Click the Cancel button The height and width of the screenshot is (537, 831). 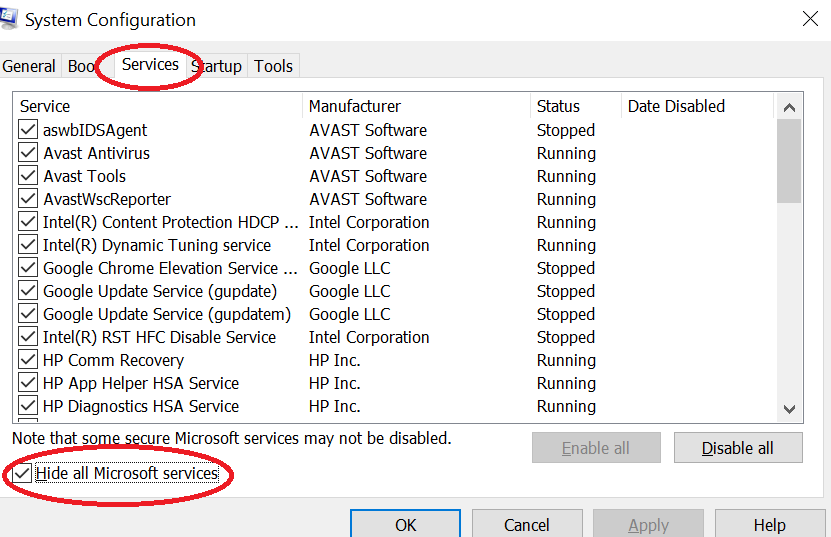click(x=526, y=525)
